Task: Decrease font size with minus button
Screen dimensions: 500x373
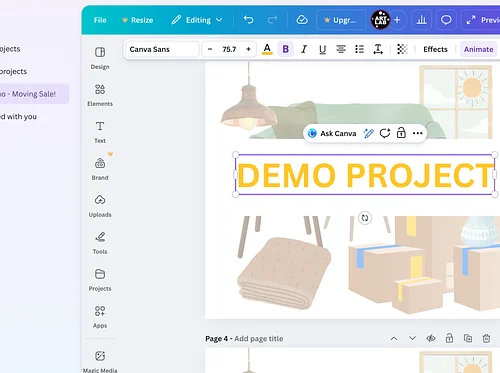Action: (x=210, y=49)
